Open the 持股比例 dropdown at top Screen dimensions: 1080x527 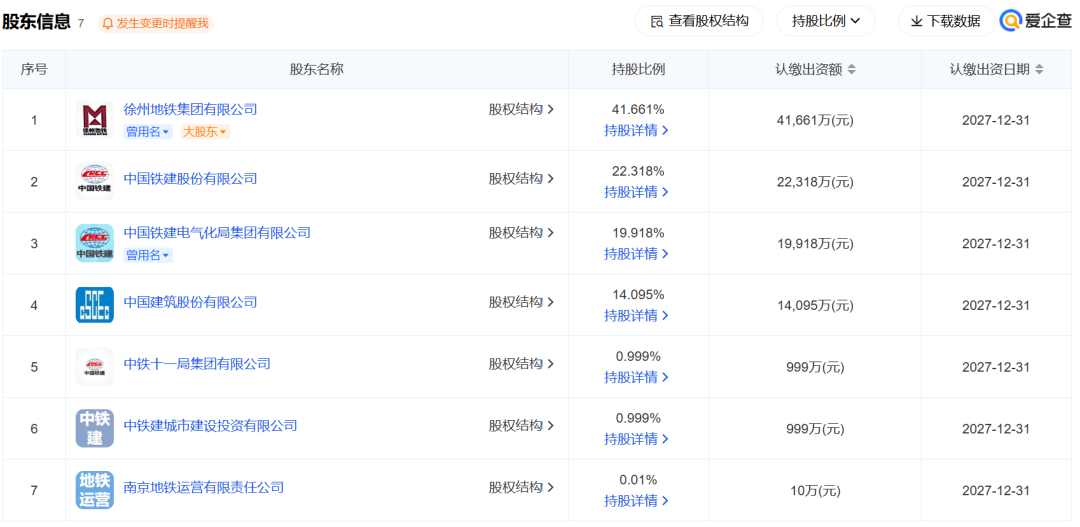(826, 21)
